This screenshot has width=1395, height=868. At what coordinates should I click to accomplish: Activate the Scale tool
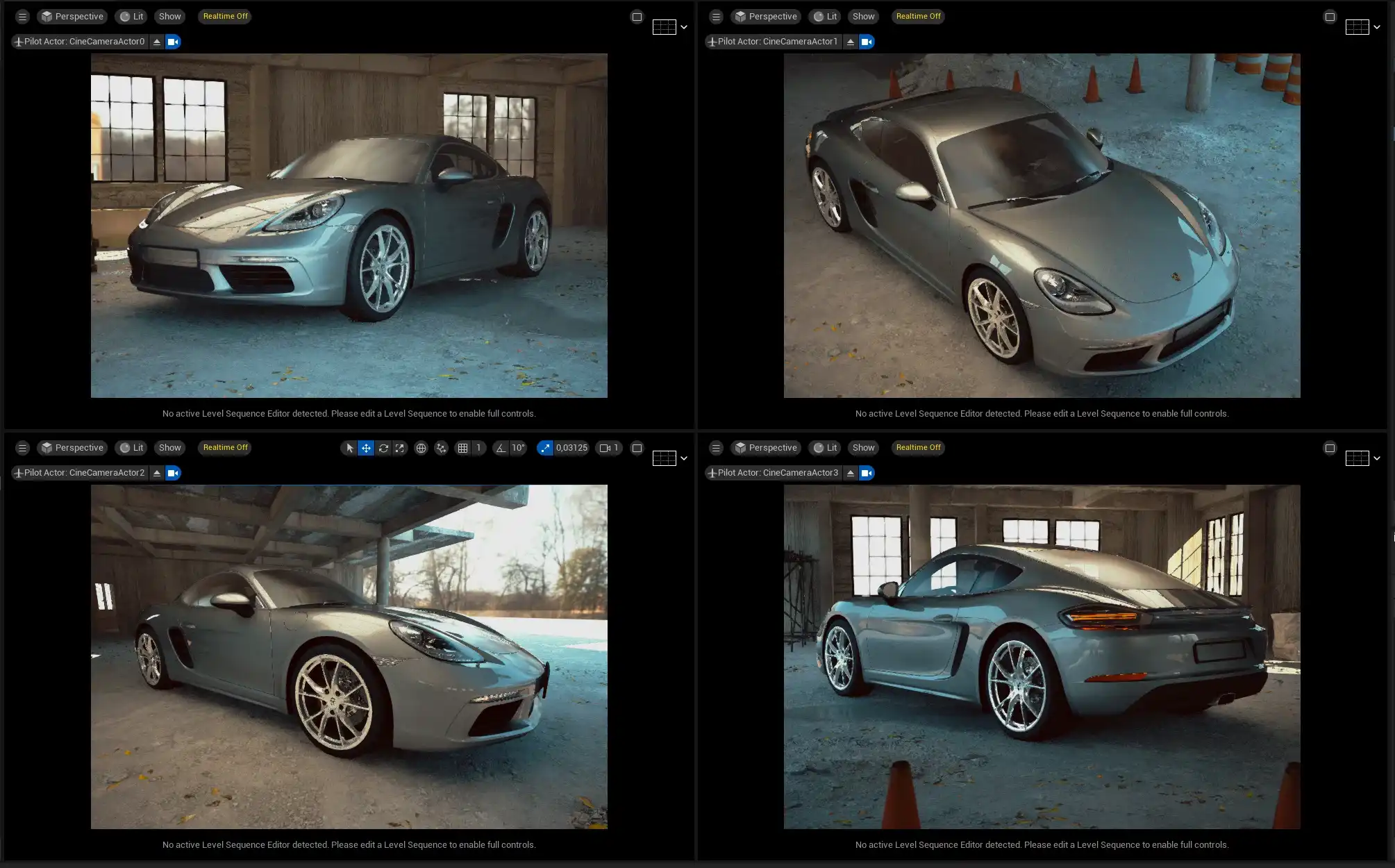click(400, 448)
